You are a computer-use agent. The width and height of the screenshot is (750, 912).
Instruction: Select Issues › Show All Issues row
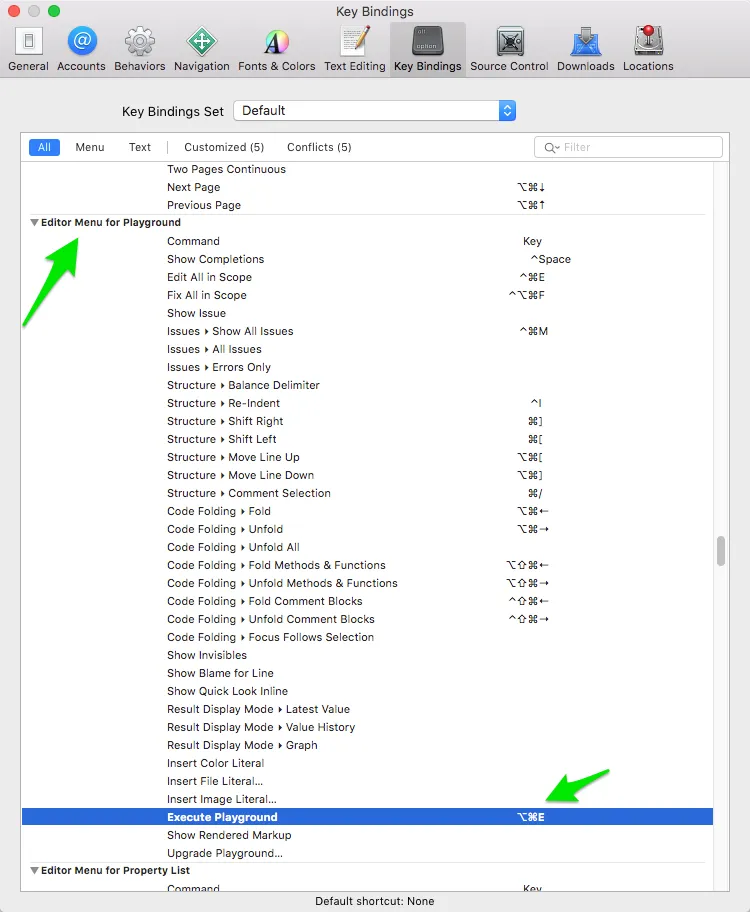click(x=367, y=332)
